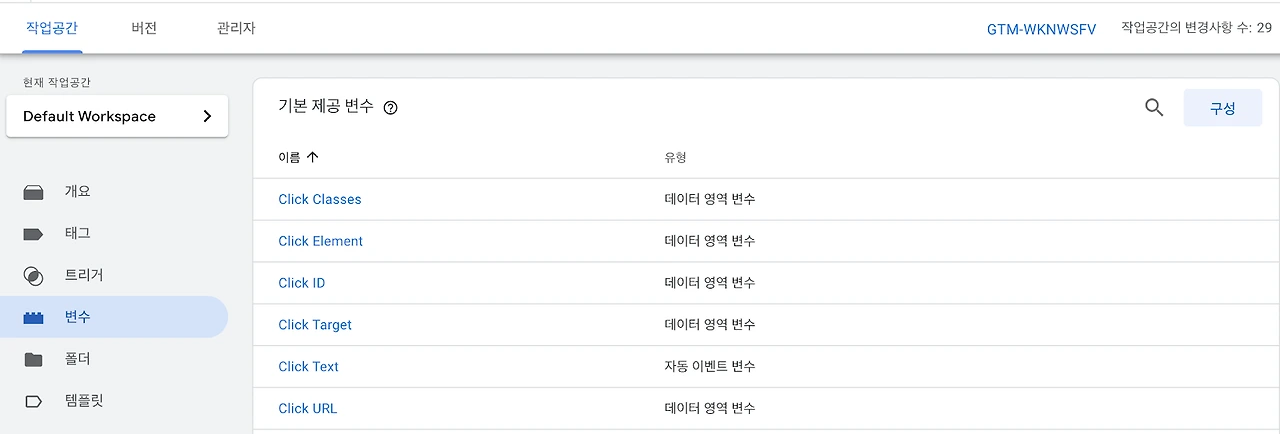Open the Click Classes variable

pyautogui.click(x=320, y=199)
